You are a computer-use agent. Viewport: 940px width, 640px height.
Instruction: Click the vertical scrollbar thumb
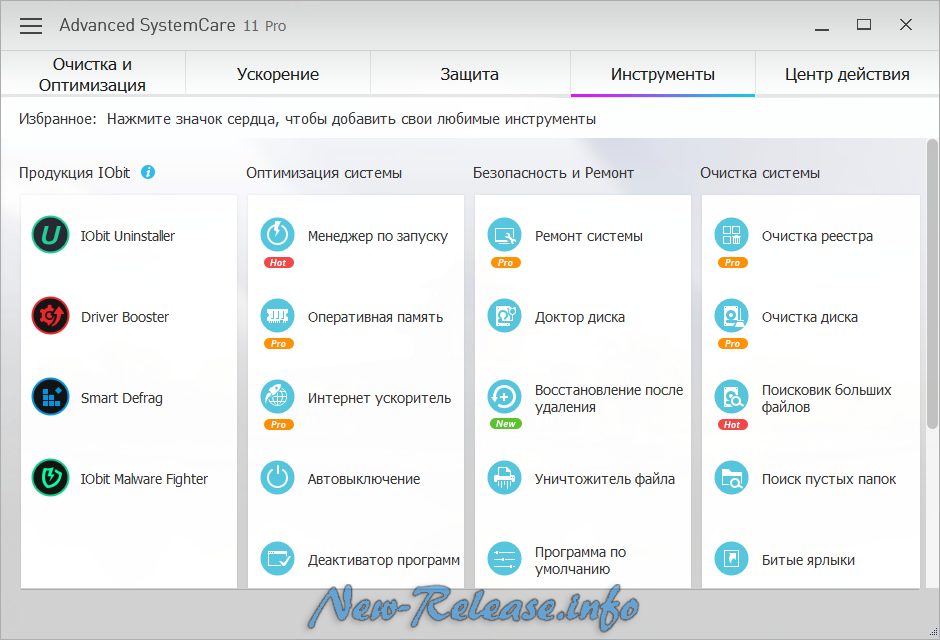pos(932,284)
